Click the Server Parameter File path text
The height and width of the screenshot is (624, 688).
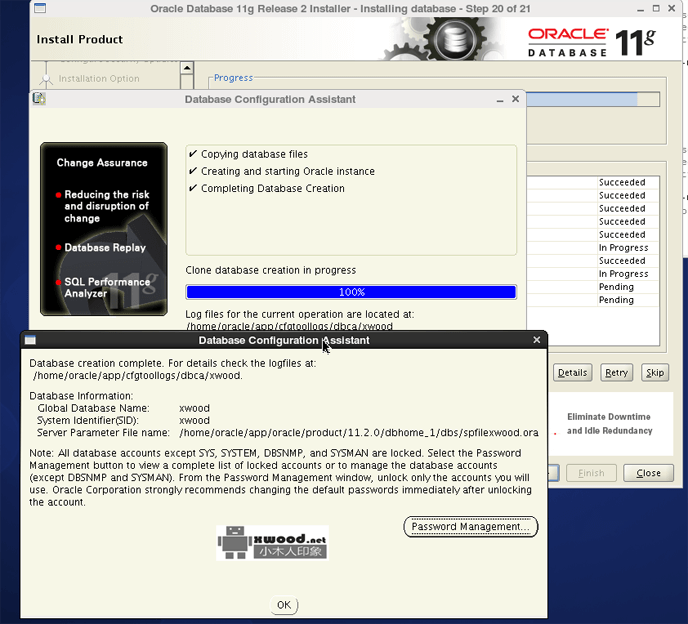click(358, 433)
